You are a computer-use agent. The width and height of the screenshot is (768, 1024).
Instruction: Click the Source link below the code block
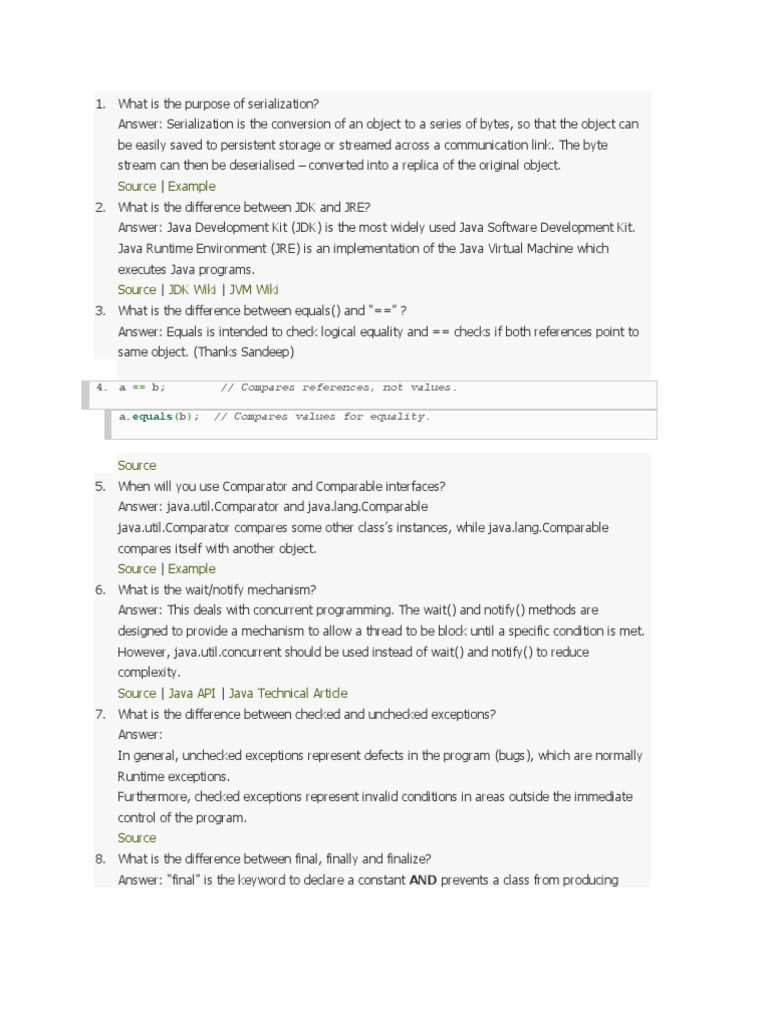tap(137, 465)
